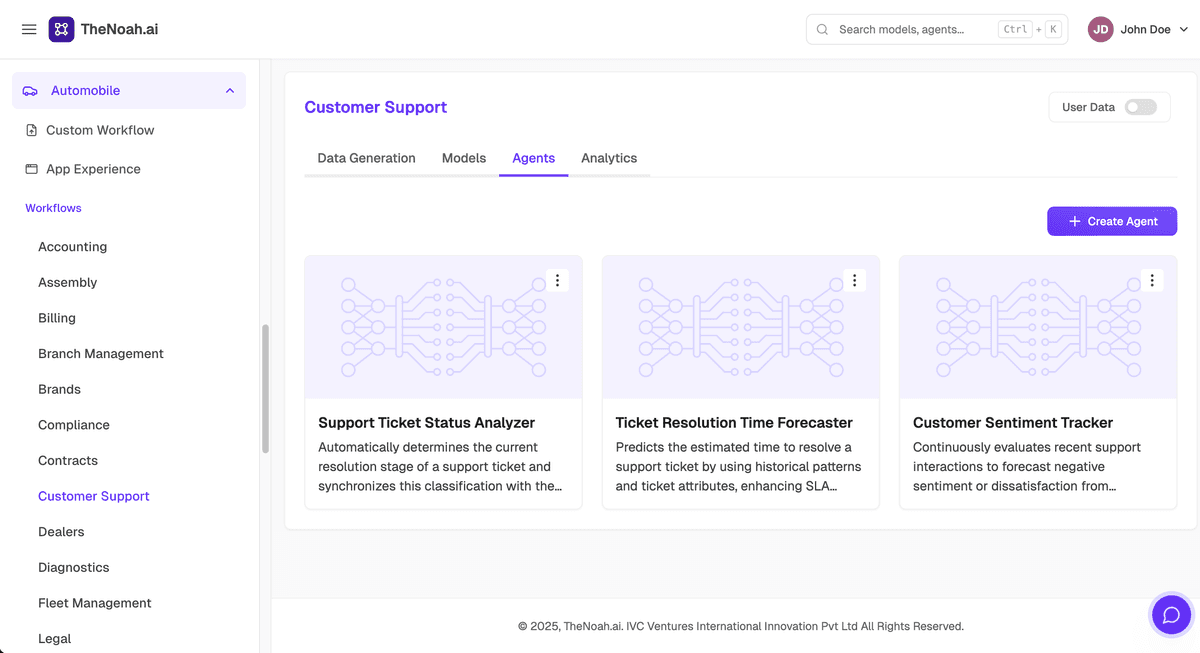Open Support Ticket Status Analyzer card thumbnail
Screen dimensions: 1200x653
[443, 327]
